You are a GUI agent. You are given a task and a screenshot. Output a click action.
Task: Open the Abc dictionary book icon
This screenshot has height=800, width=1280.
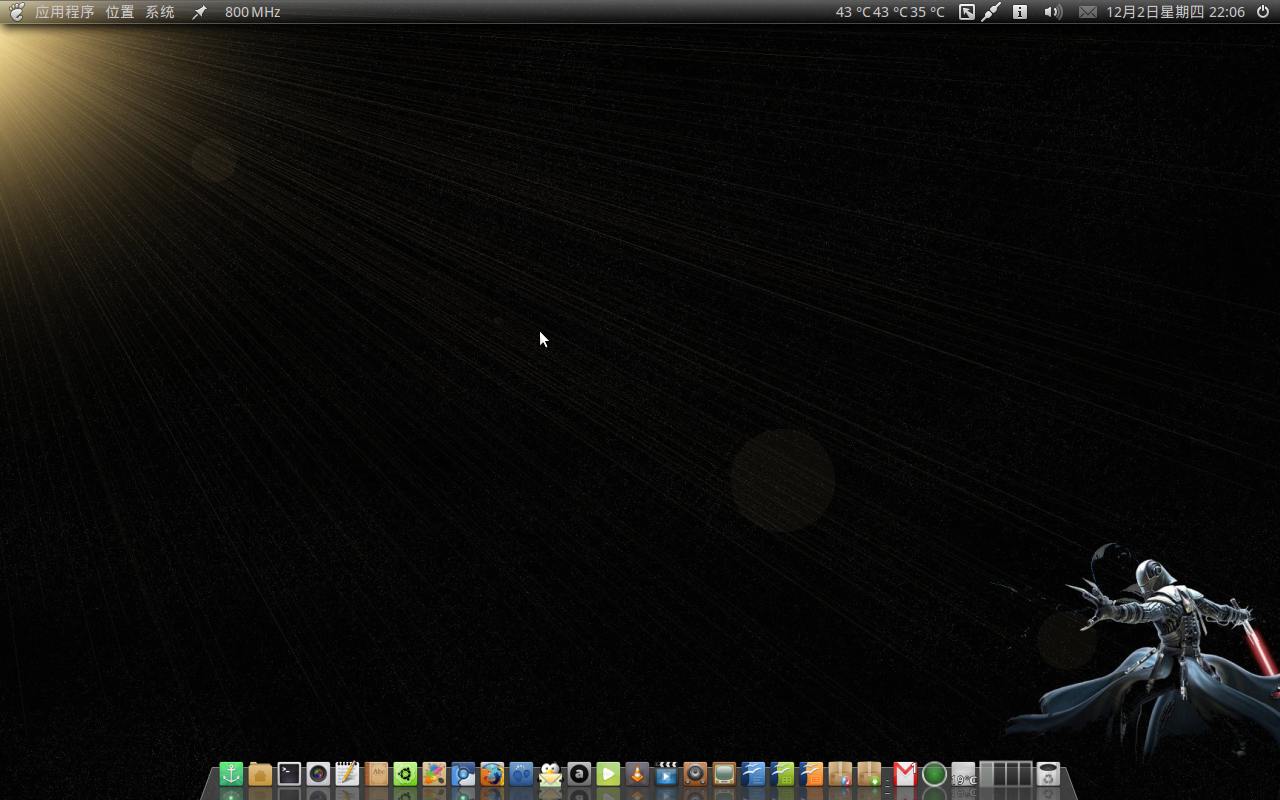[x=376, y=774]
